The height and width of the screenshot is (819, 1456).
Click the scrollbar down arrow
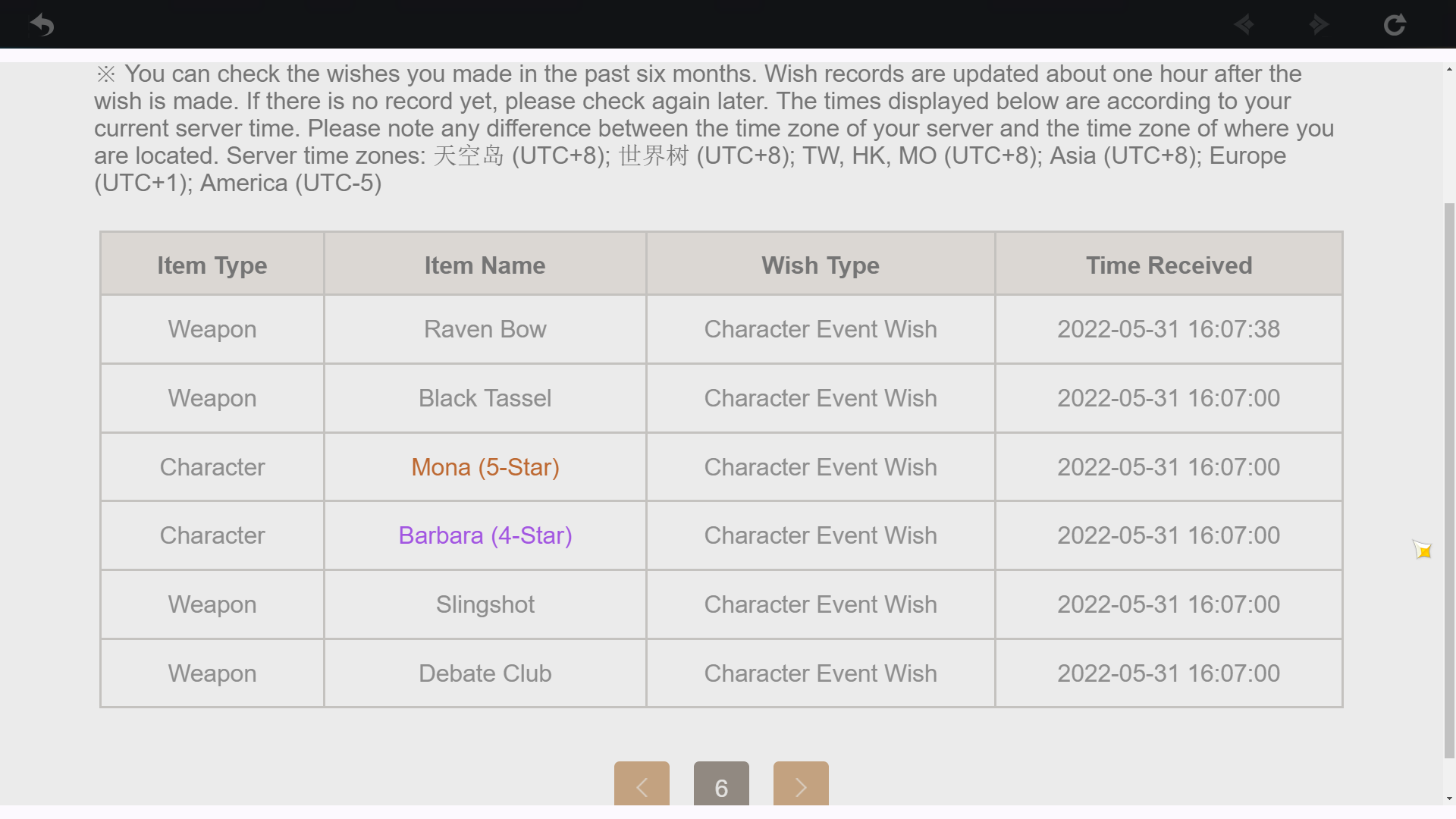click(x=1449, y=799)
